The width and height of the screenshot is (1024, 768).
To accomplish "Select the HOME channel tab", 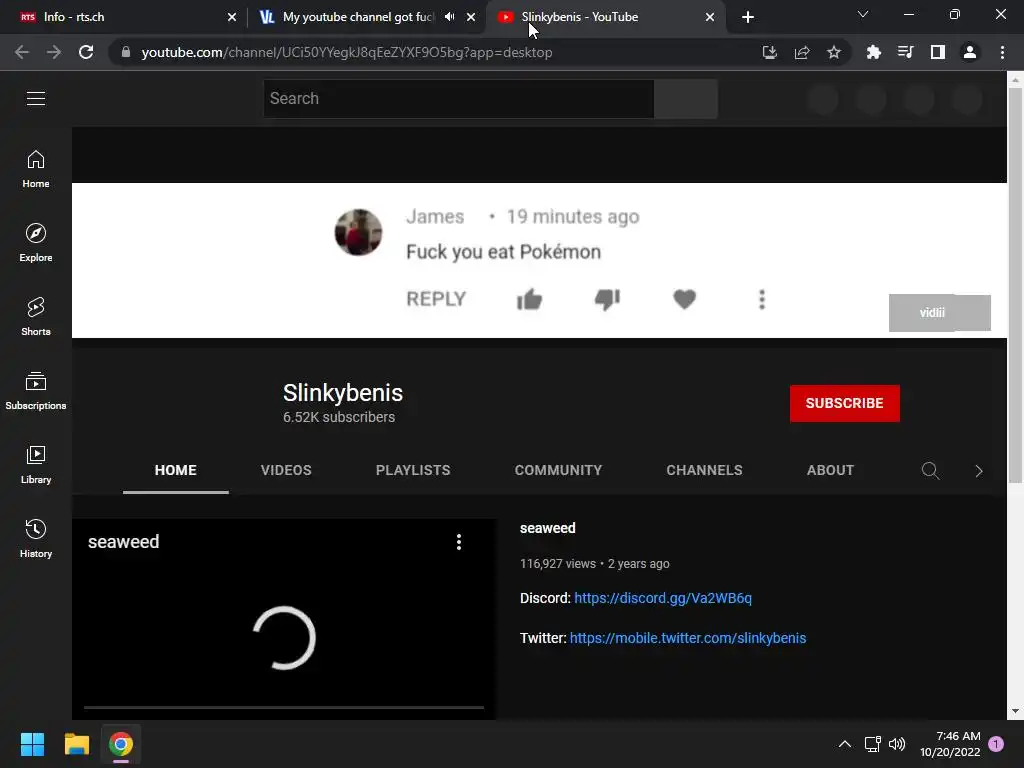I will [x=176, y=470].
